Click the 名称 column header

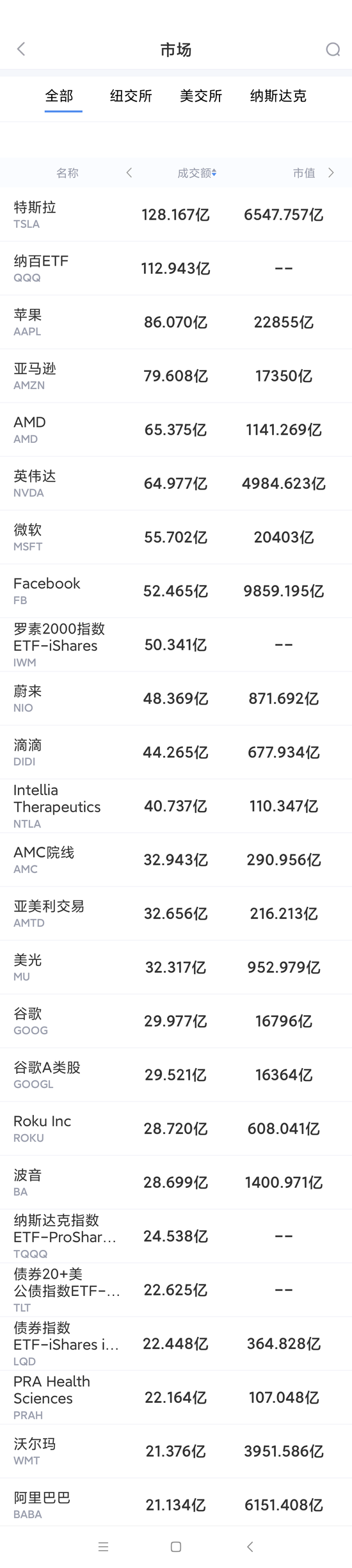click(x=67, y=173)
